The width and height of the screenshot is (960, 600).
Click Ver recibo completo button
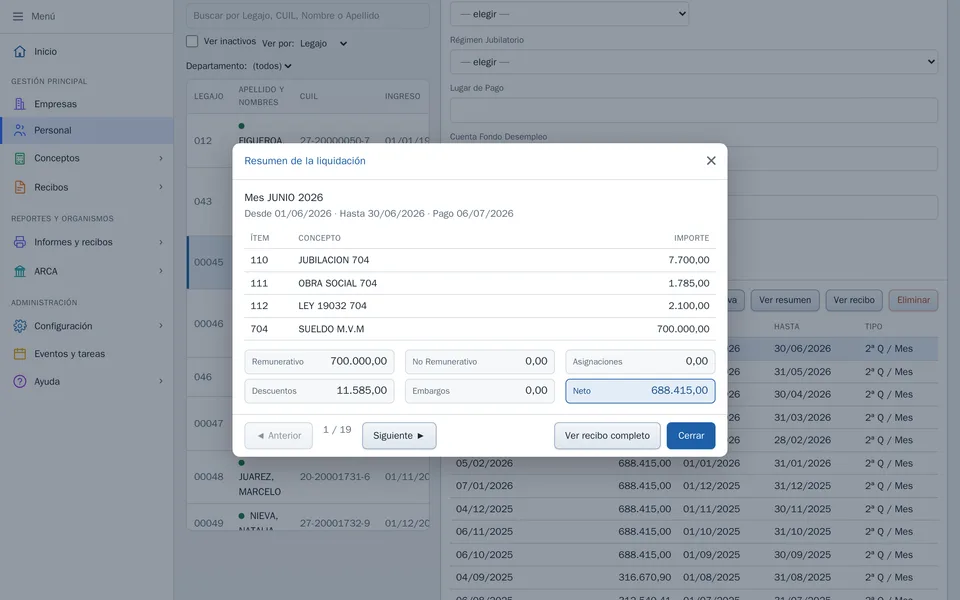(607, 436)
